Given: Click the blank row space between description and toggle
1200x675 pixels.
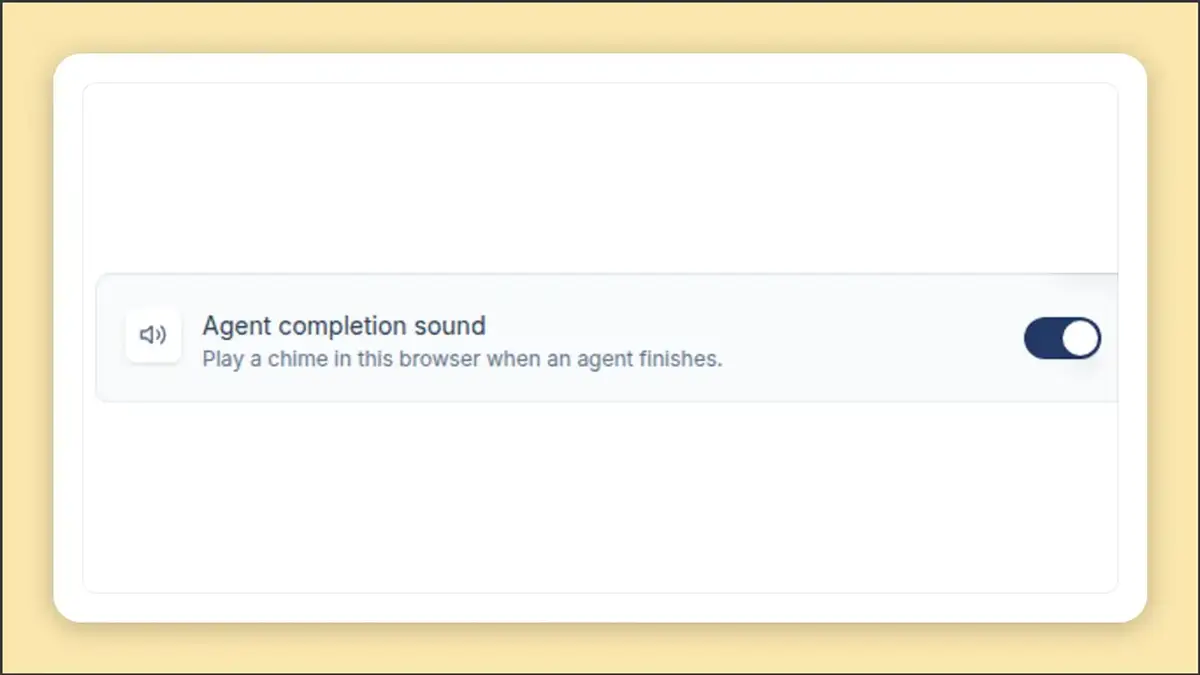Looking at the screenshot, I should [x=870, y=339].
